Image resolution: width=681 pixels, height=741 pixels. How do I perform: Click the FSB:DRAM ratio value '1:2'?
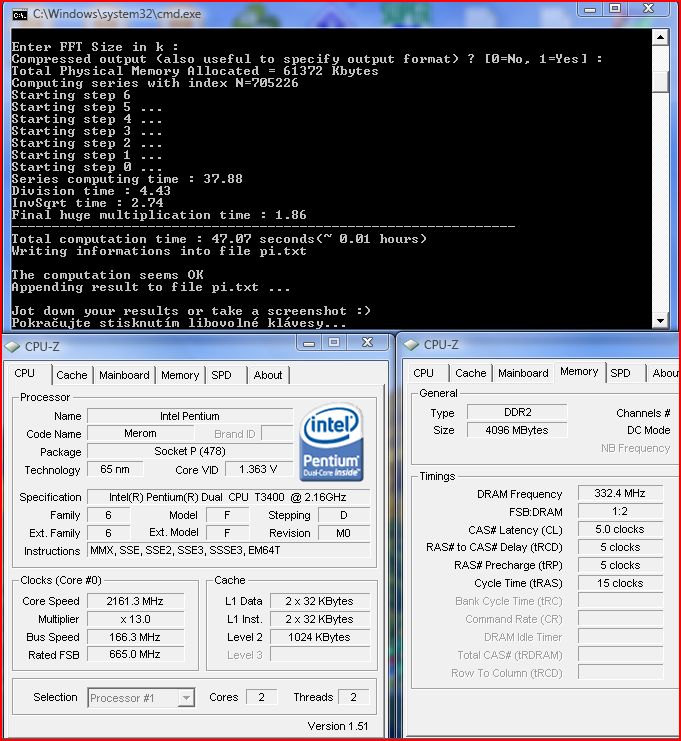[620, 511]
